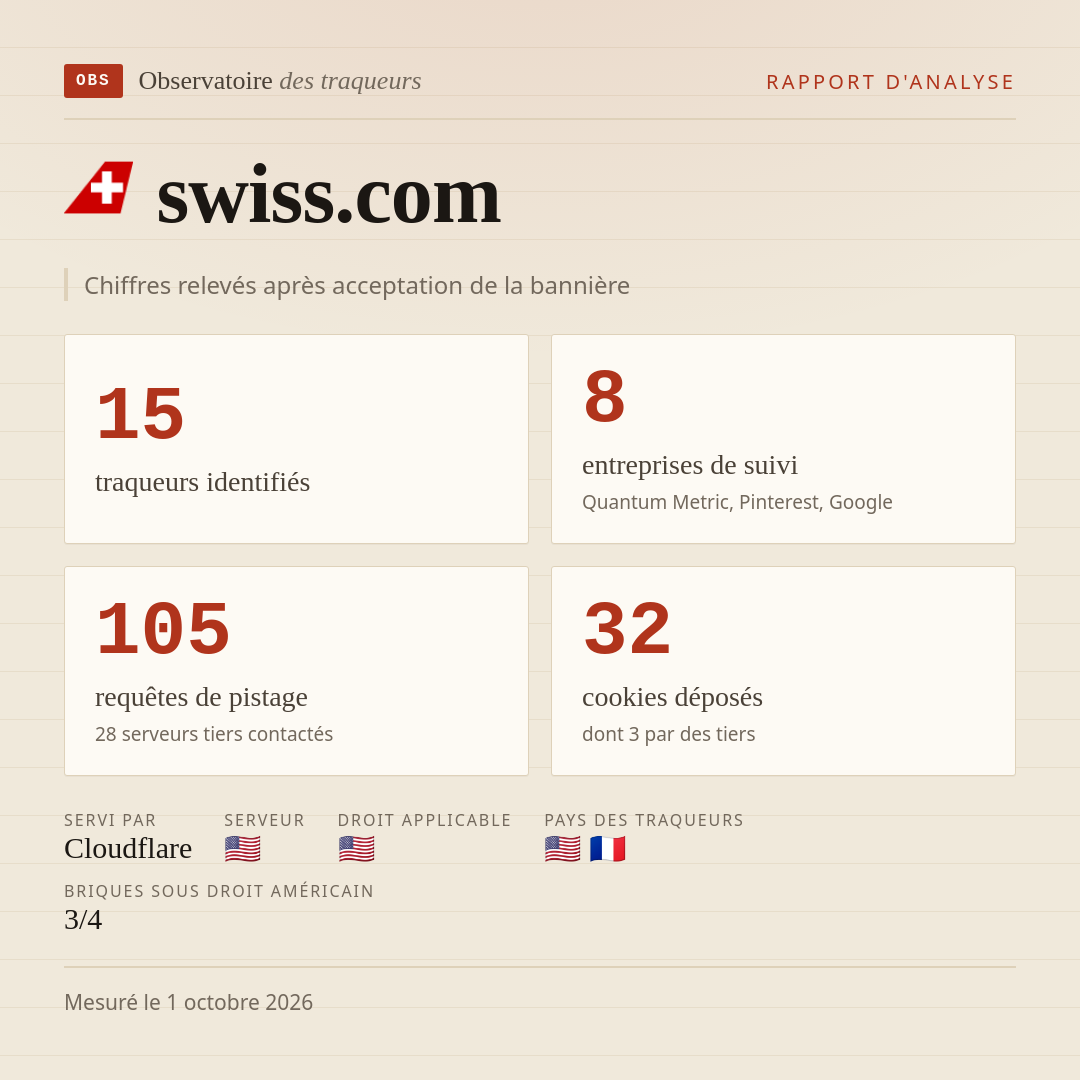Click the DROIT APPLICABLE label

pos(424,820)
